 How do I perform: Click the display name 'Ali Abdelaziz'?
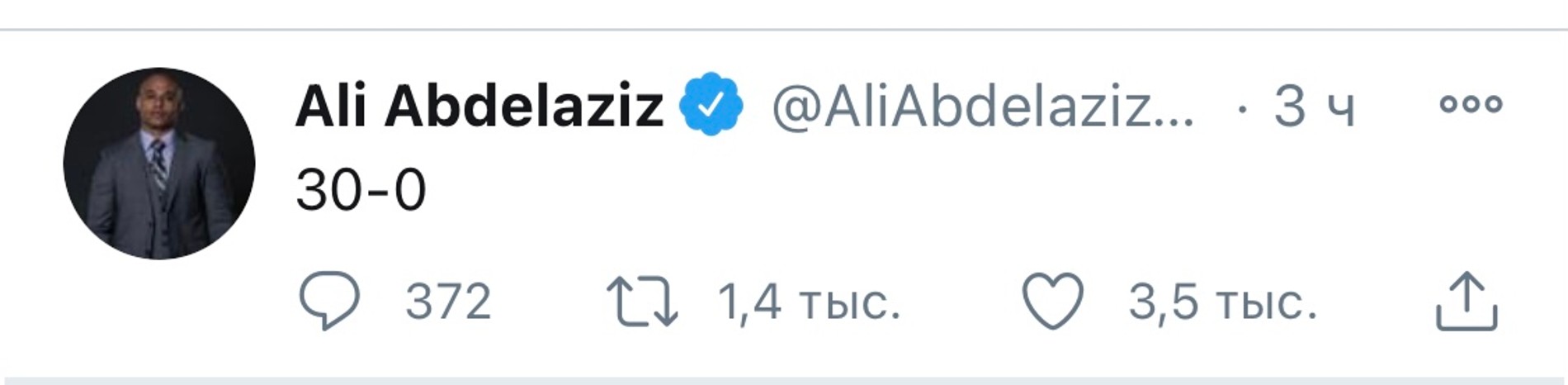479,106
